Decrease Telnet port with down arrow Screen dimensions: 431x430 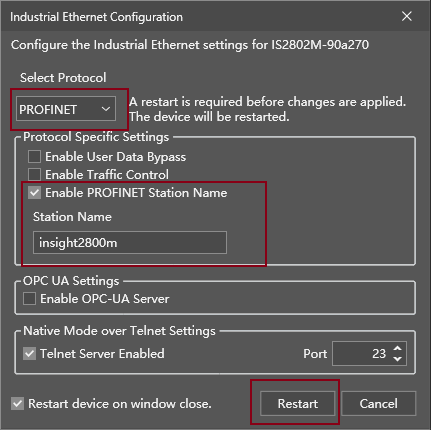point(397,359)
